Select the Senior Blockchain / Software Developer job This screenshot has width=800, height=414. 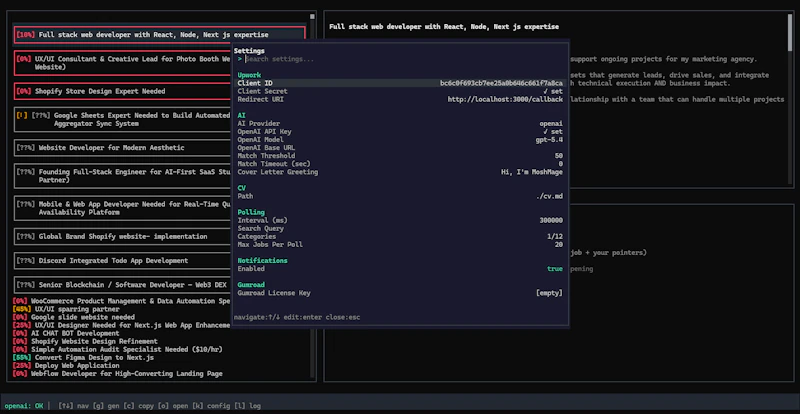coord(123,285)
